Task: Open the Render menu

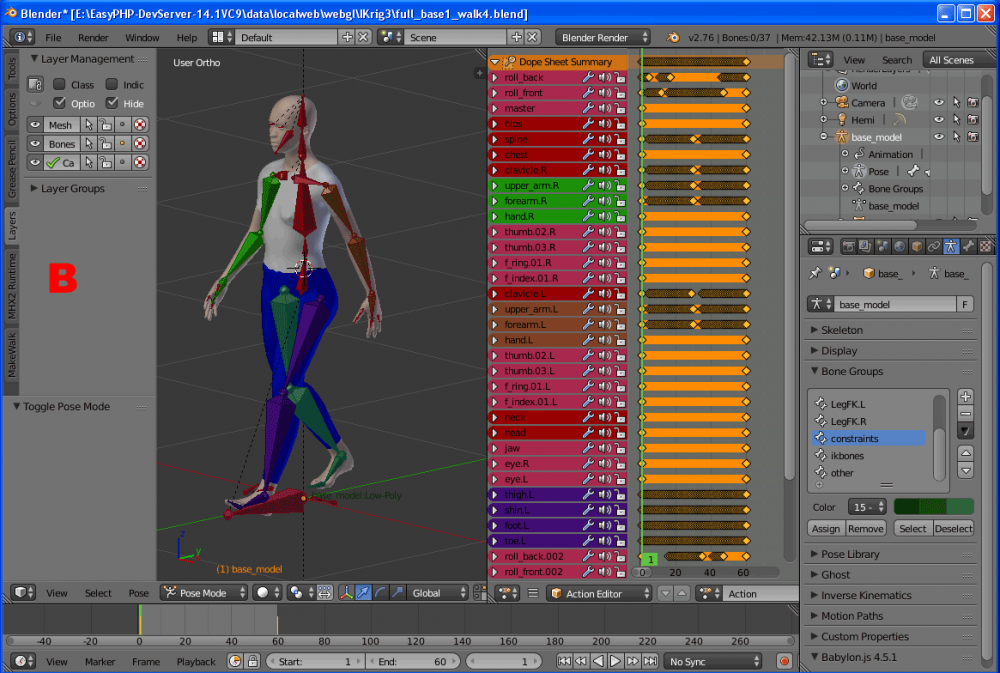Action: 93,37
